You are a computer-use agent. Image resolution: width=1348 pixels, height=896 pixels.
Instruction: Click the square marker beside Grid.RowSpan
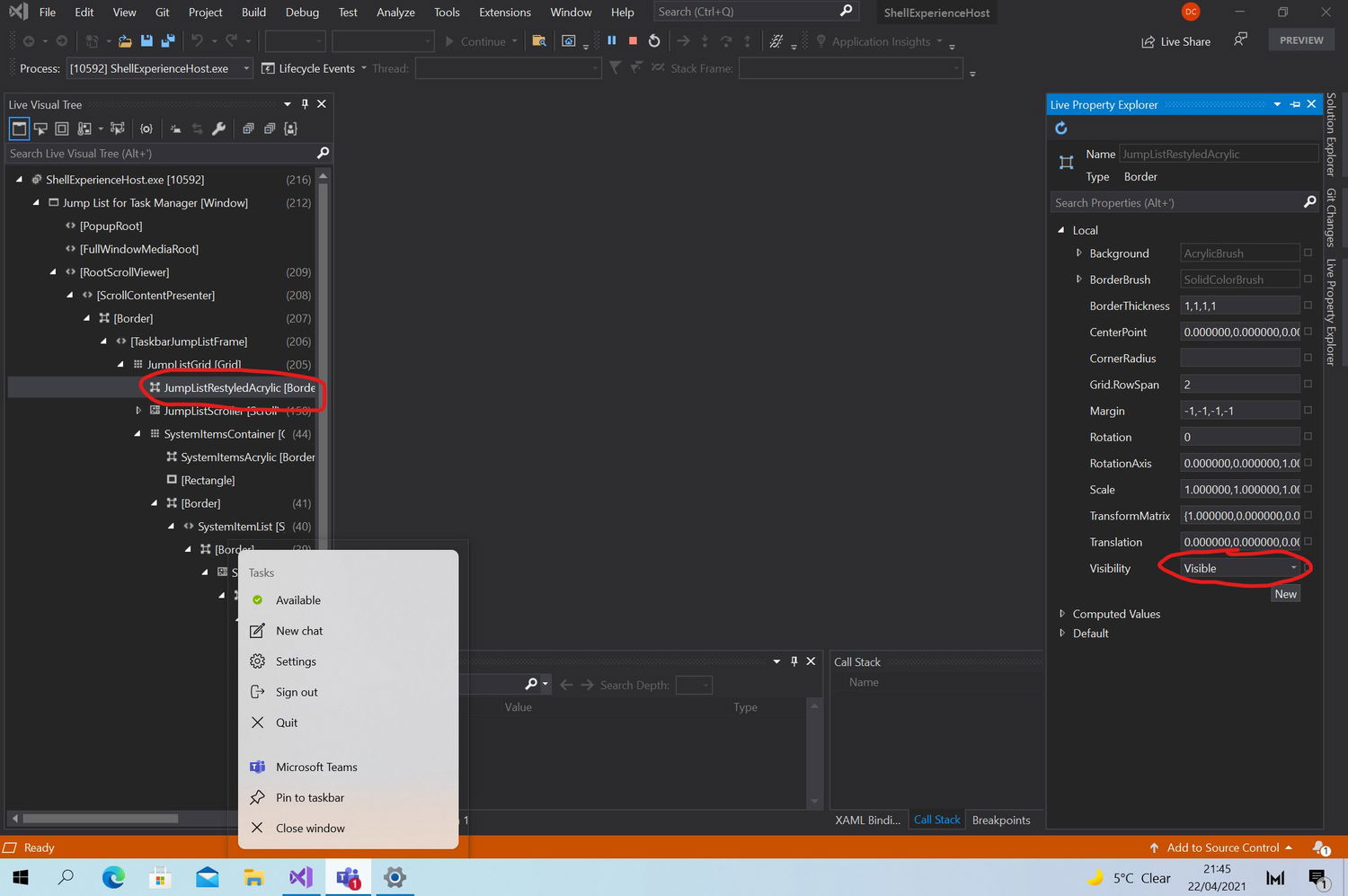tap(1308, 384)
